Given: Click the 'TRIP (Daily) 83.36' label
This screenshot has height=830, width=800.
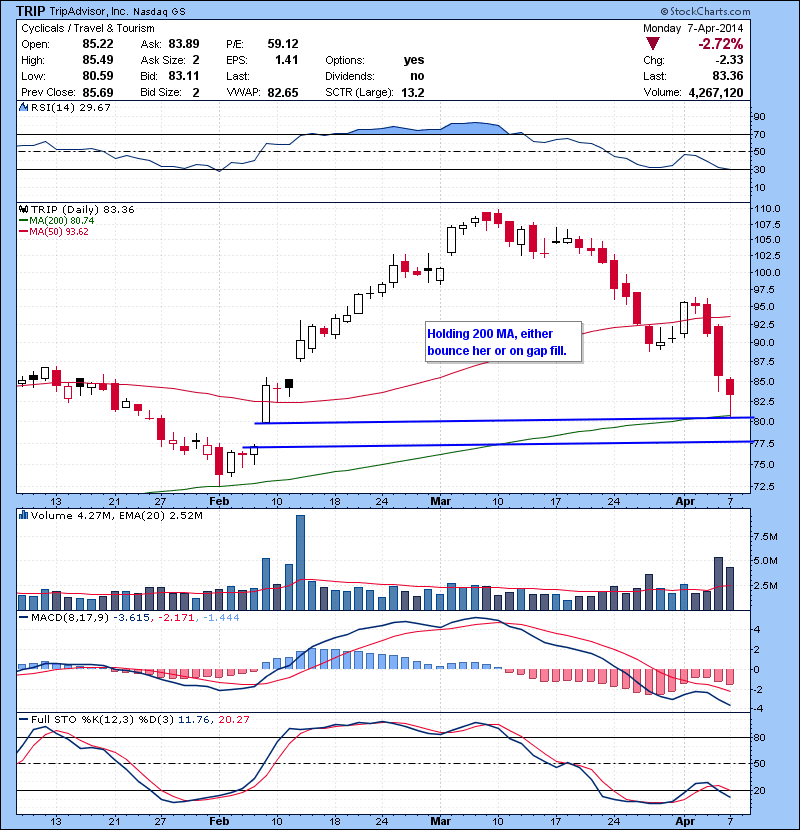Looking at the screenshot, I should pyautogui.click(x=83, y=209).
